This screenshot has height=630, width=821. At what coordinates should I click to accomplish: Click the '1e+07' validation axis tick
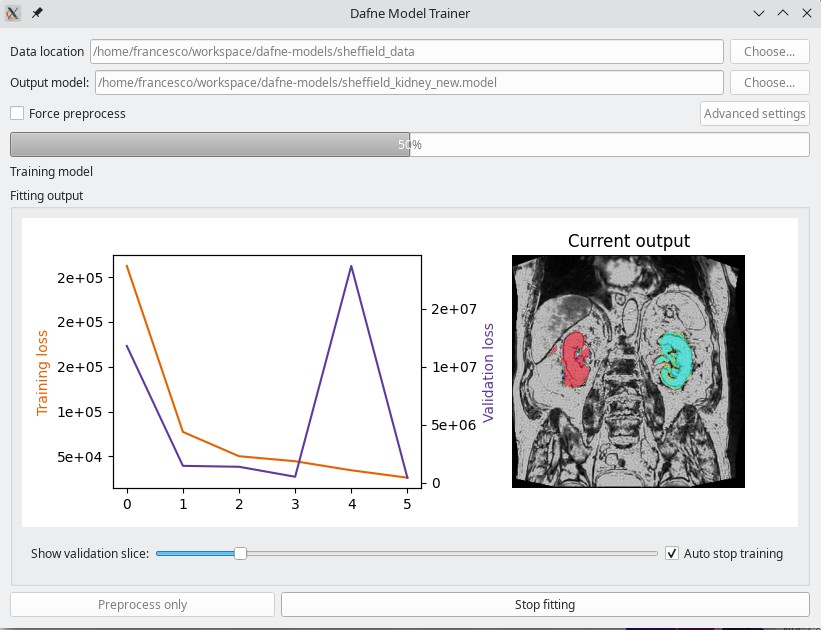click(454, 367)
